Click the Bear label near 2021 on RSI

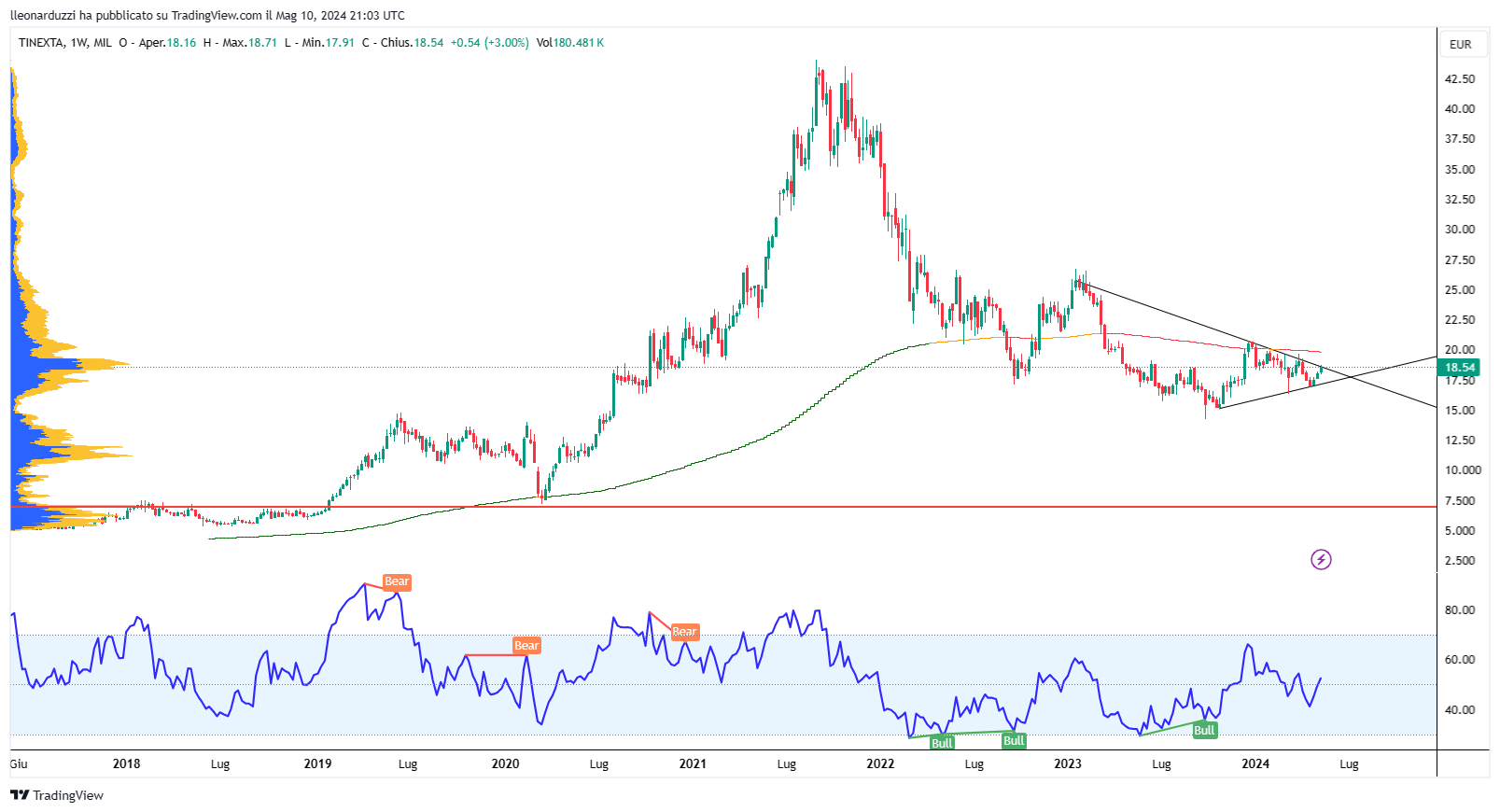684,632
